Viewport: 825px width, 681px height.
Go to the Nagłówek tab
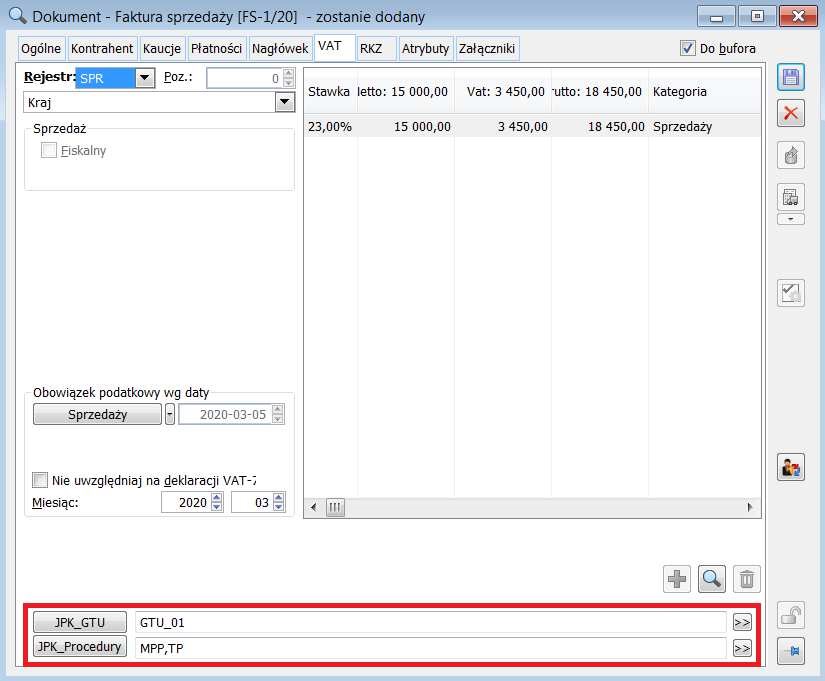pos(280,48)
